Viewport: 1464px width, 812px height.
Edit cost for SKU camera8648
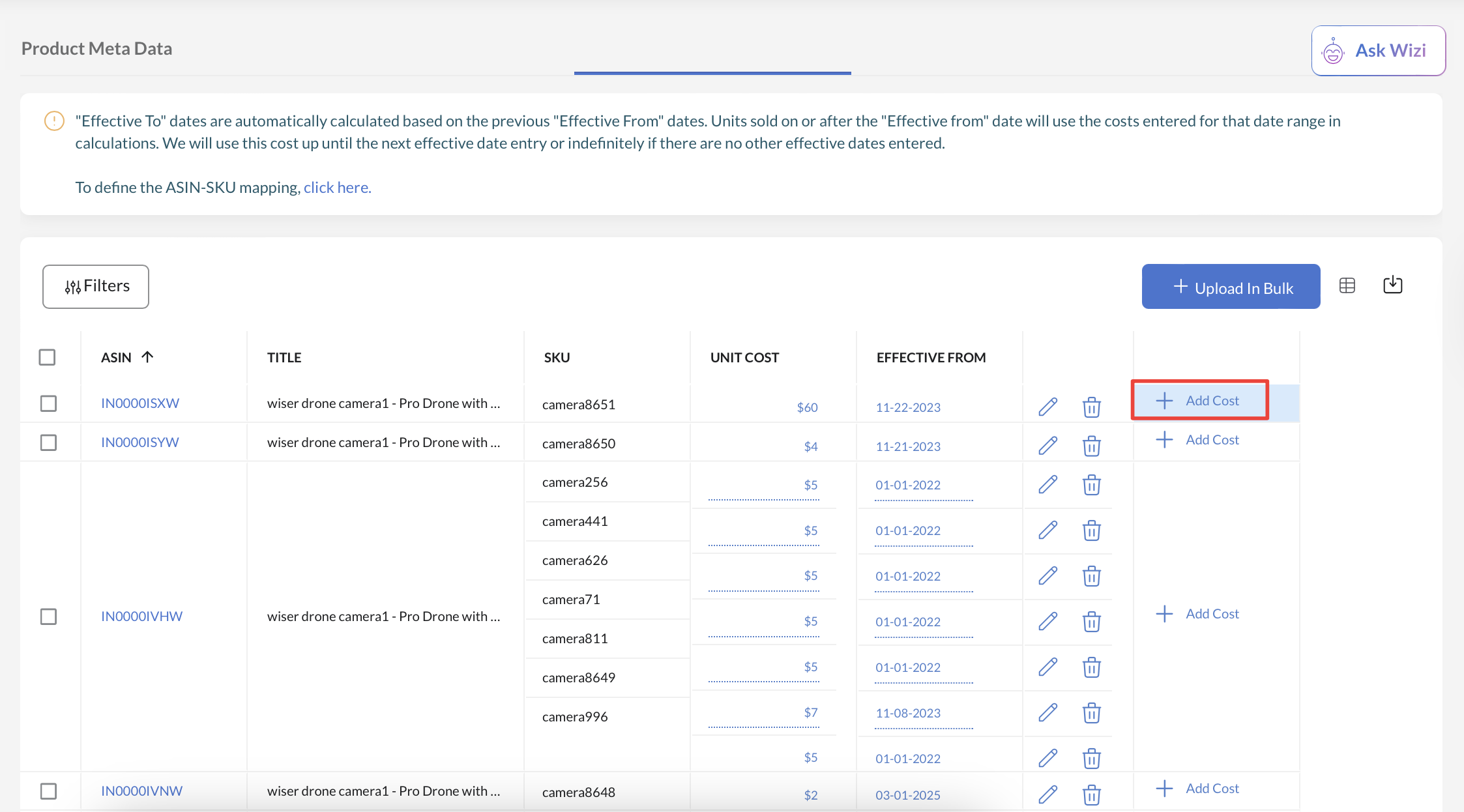tap(1047, 794)
